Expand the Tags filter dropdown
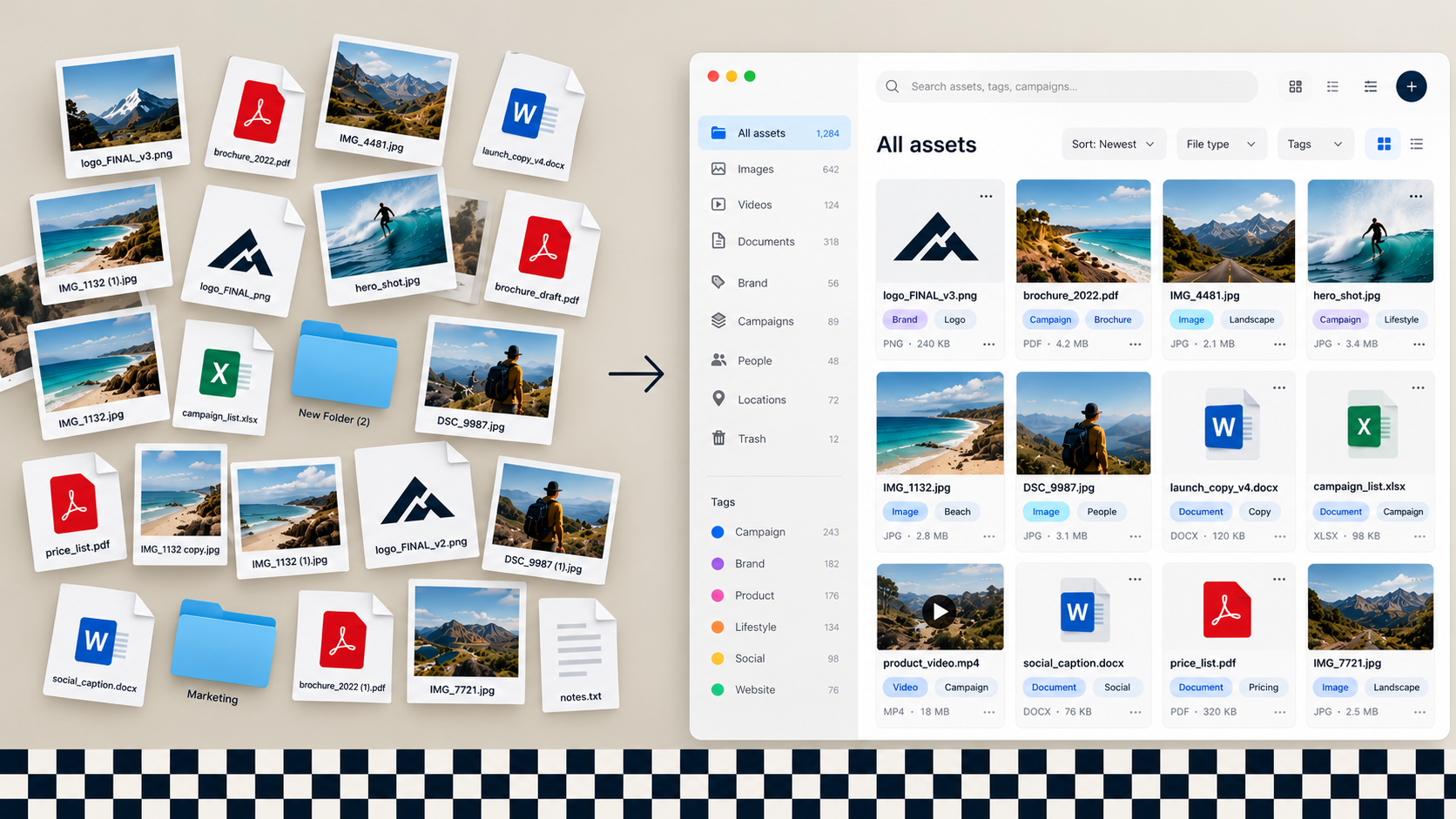Viewport: 1456px width, 819px height. click(x=1315, y=144)
